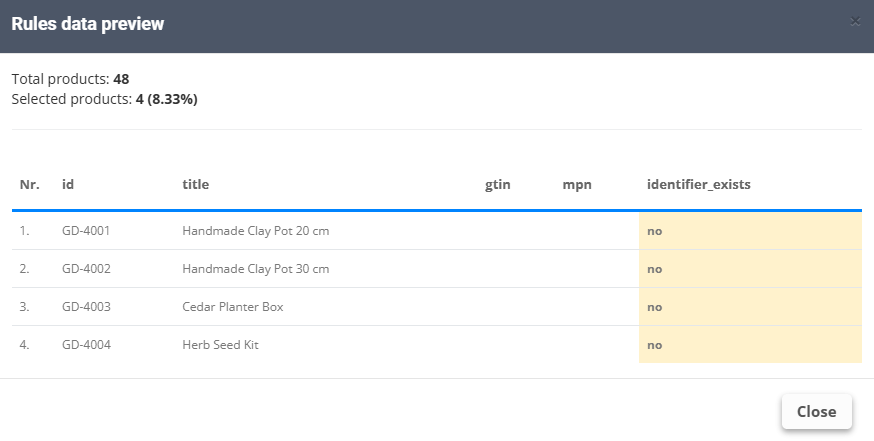Click title Cedar Planter Box
Image resolution: width=874 pixels, height=441 pixels.
pyautogui.click(x=232, y=307)
